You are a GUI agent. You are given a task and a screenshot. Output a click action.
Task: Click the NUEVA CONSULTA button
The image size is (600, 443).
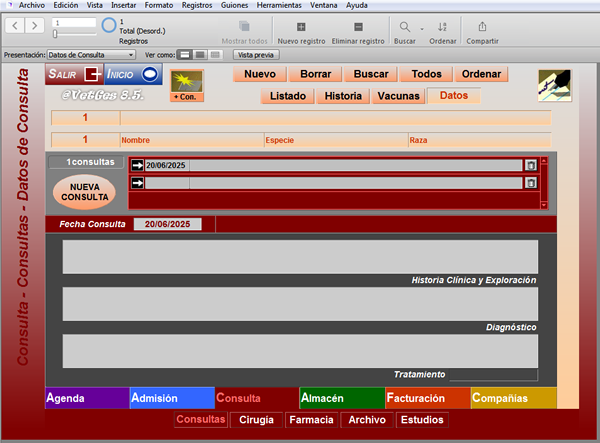pos(85,192)
